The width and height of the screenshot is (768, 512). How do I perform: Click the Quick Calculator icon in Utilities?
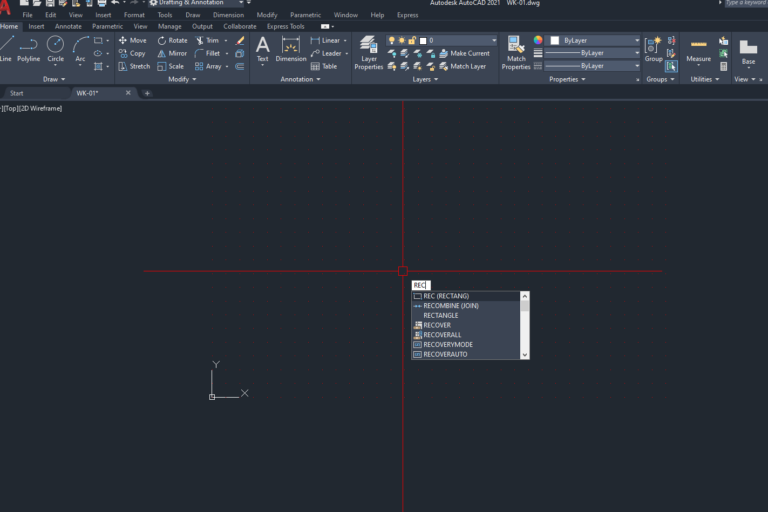pos(723,66)
